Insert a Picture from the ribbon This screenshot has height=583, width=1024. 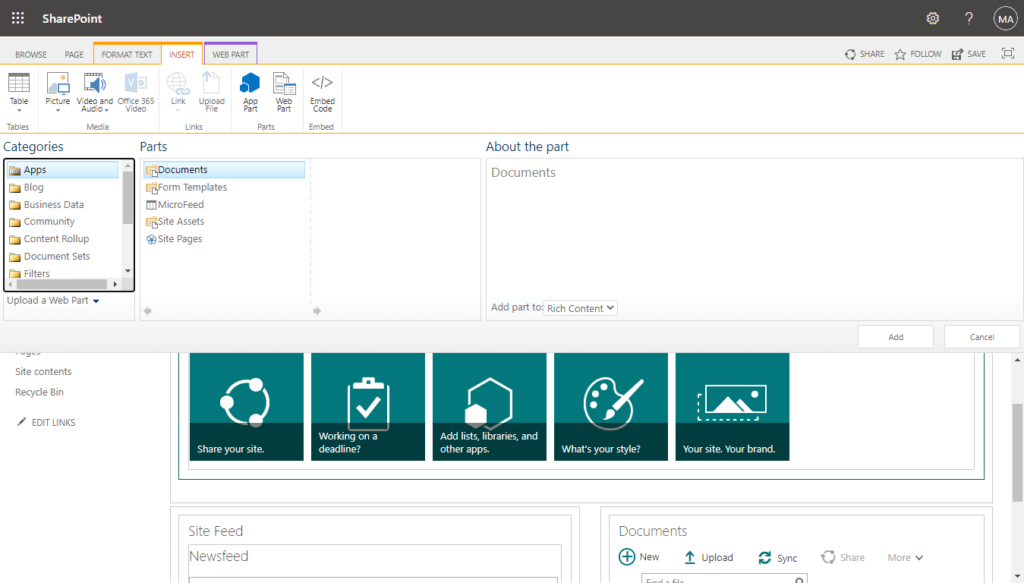(57, 91)
